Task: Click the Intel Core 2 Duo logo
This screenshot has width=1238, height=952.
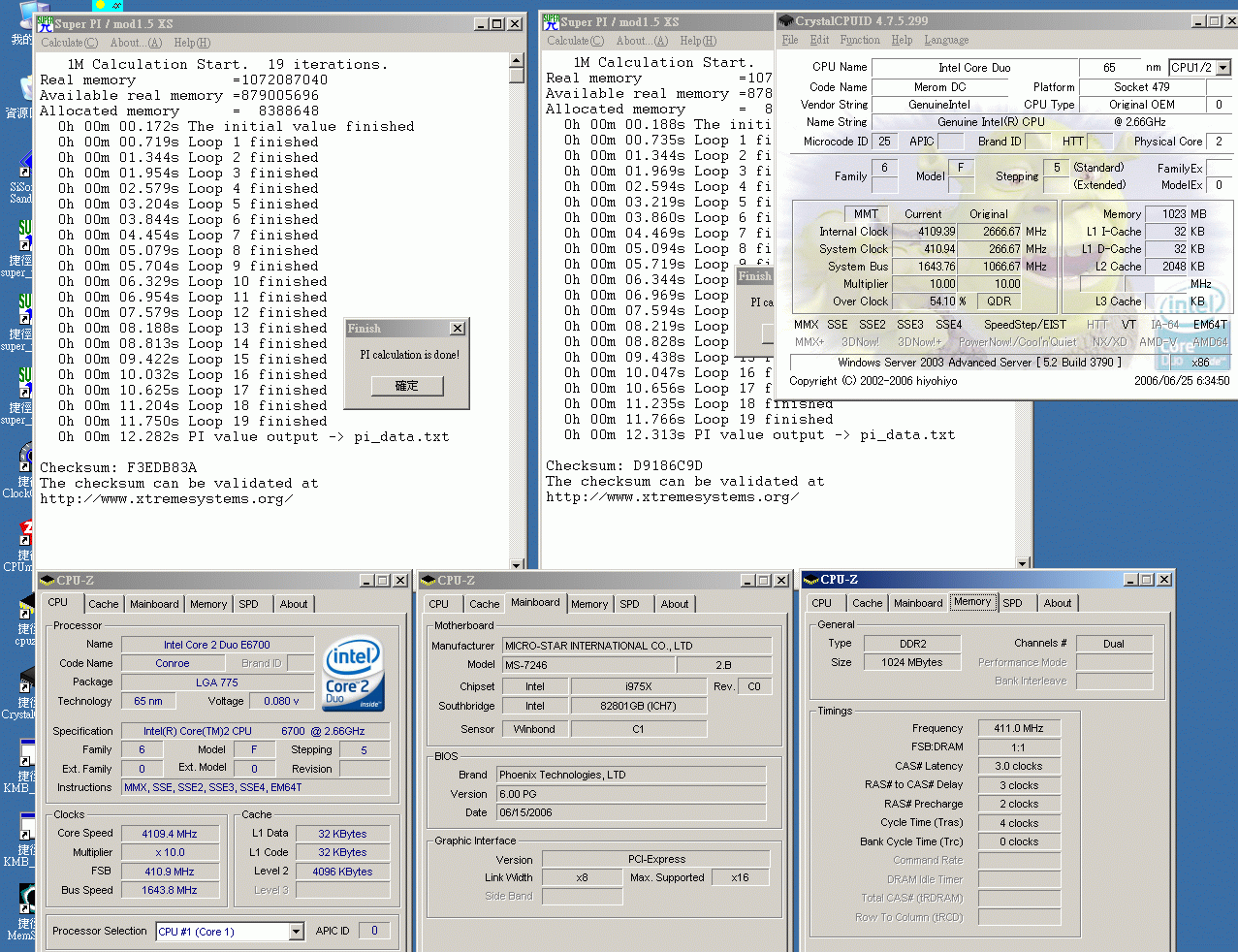Action: click(353, 674)
